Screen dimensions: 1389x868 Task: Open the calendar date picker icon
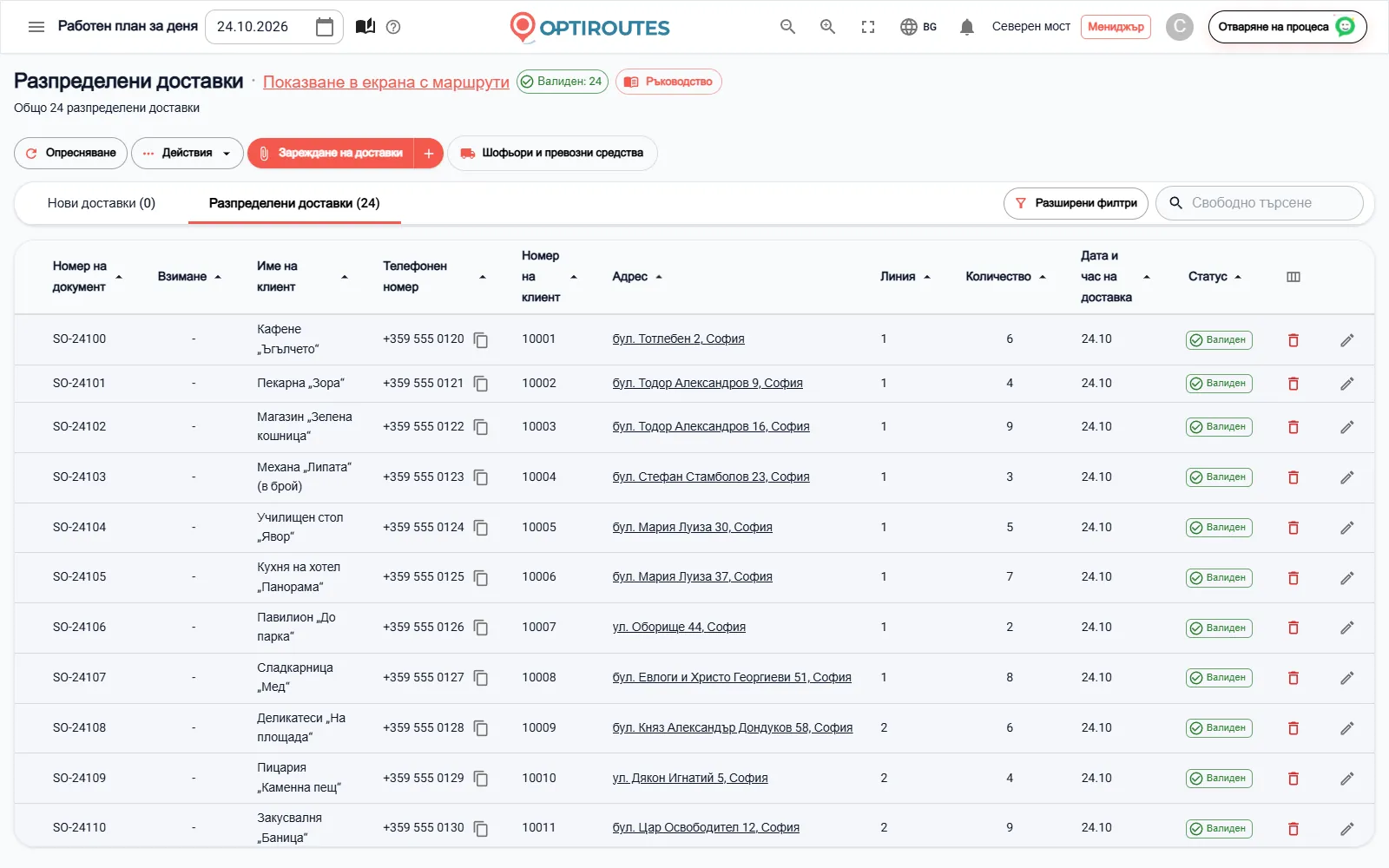325,27
